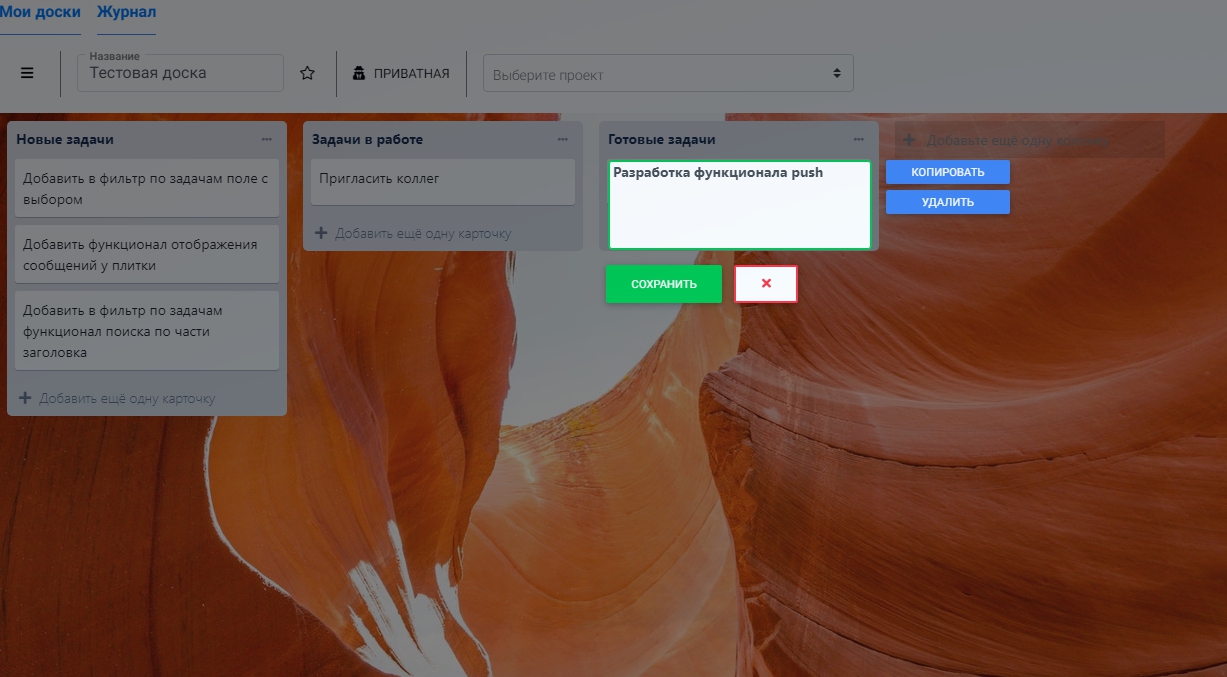Cancel editing with the red X button
Viewport: 1227px width, 677px height.
click(x=766, y=284)
